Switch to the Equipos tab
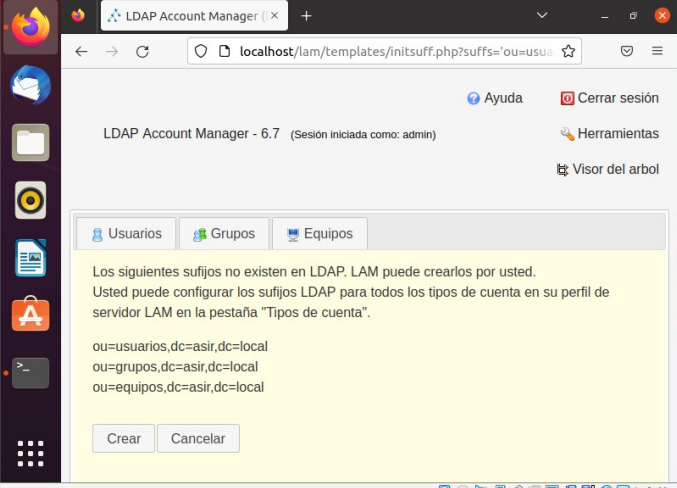 pyautogui.click(x=320, y=234)
